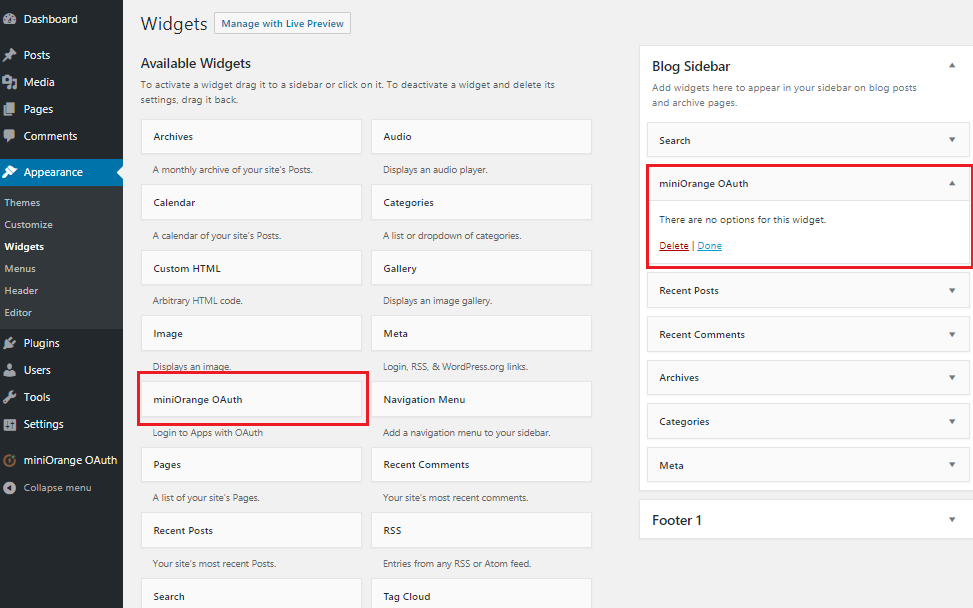Expand the Recent Comments sidebar widget
This screenshot has width=973, height=608.
tap(952, 334)
